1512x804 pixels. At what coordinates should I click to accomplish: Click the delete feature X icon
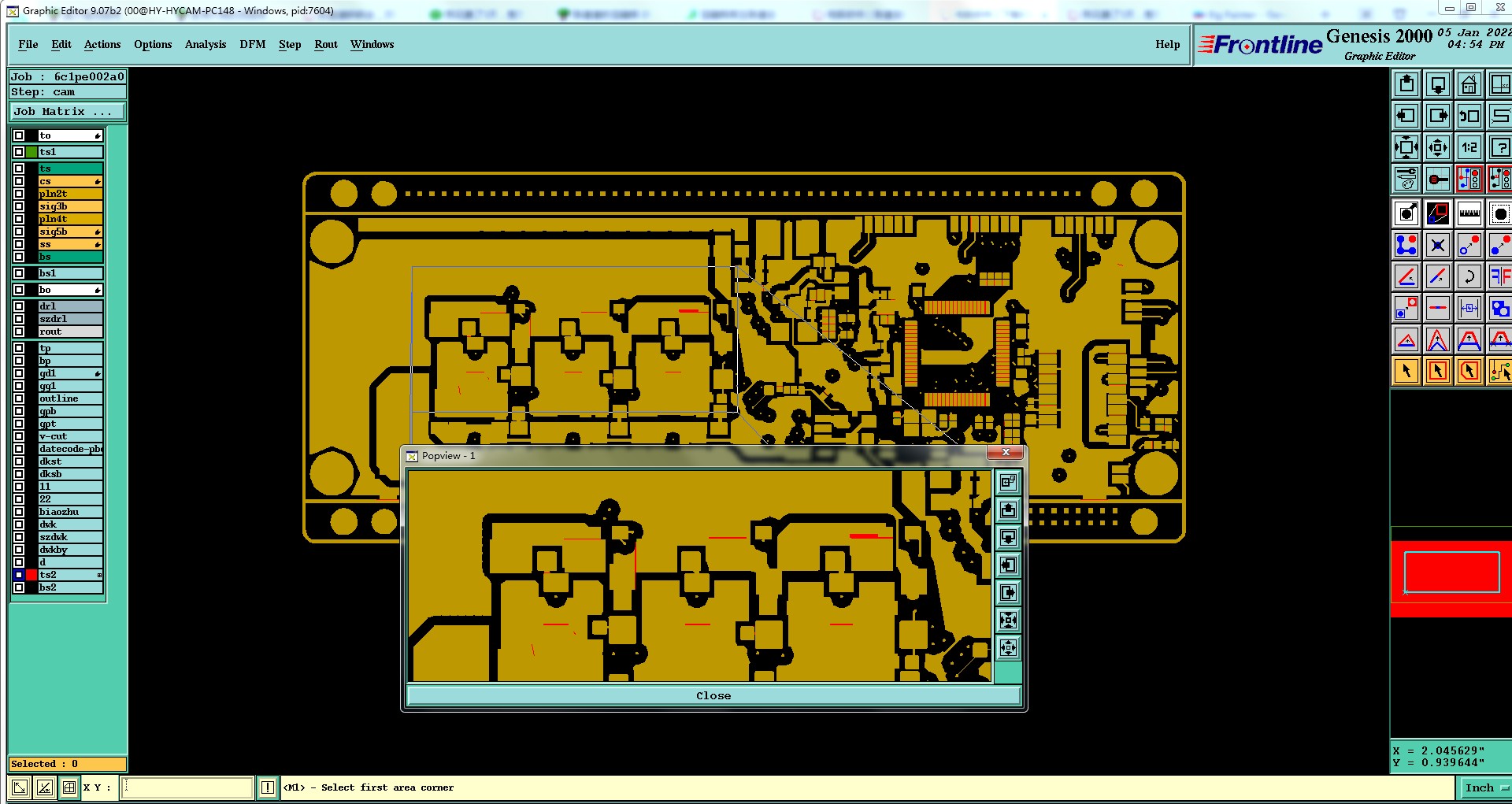[1438, 245]
